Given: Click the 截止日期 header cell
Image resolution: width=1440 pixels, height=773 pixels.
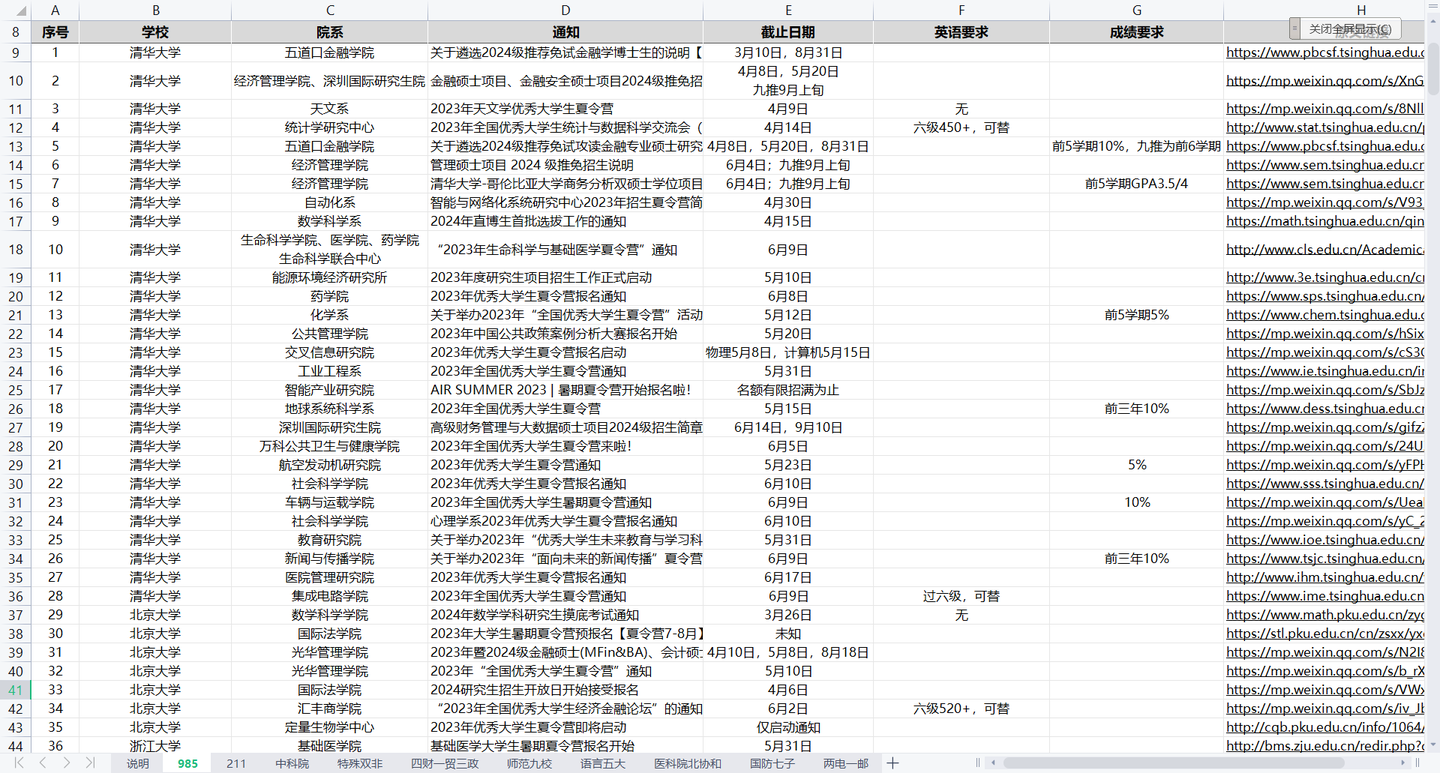Looking at the screenshot, I should tap(788, 32).
